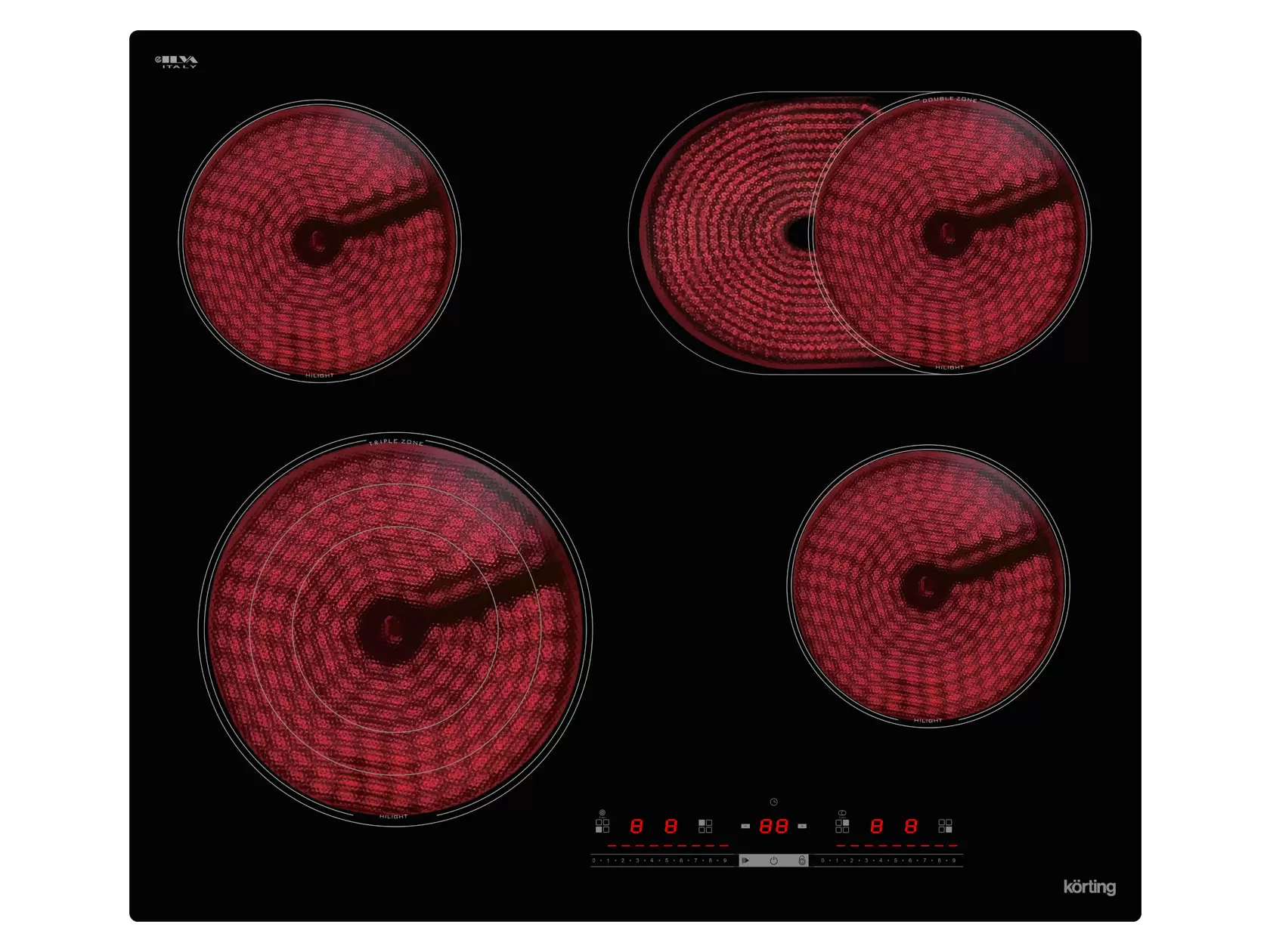Tap the level display beside top-right zone selector
The height and width of the screenshot is (952, 1270).
(x=876, y=827)
